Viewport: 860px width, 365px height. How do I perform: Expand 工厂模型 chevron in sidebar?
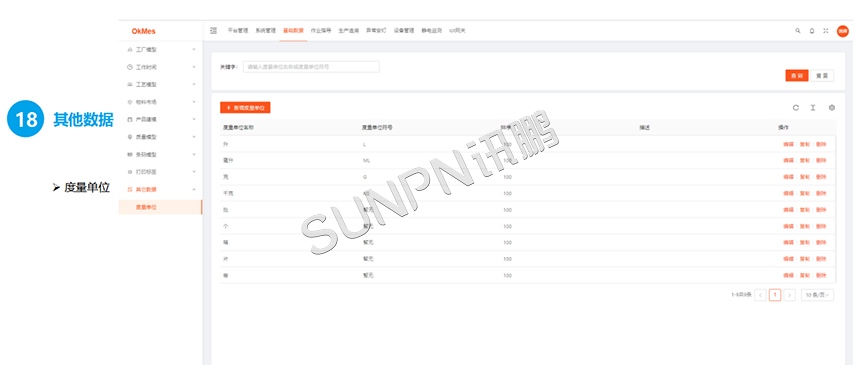click(194, 49)
